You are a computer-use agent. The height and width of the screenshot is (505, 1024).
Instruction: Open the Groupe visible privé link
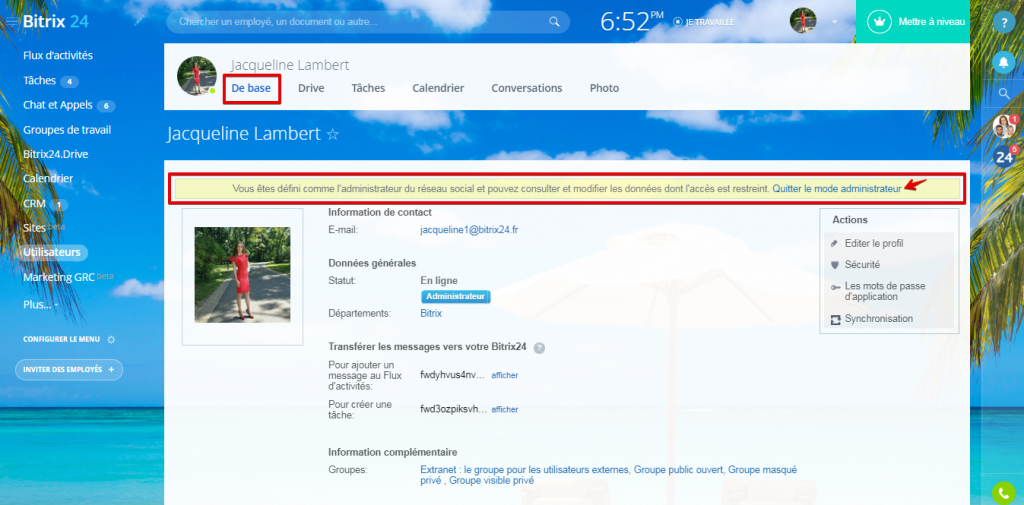pos(491,481)
